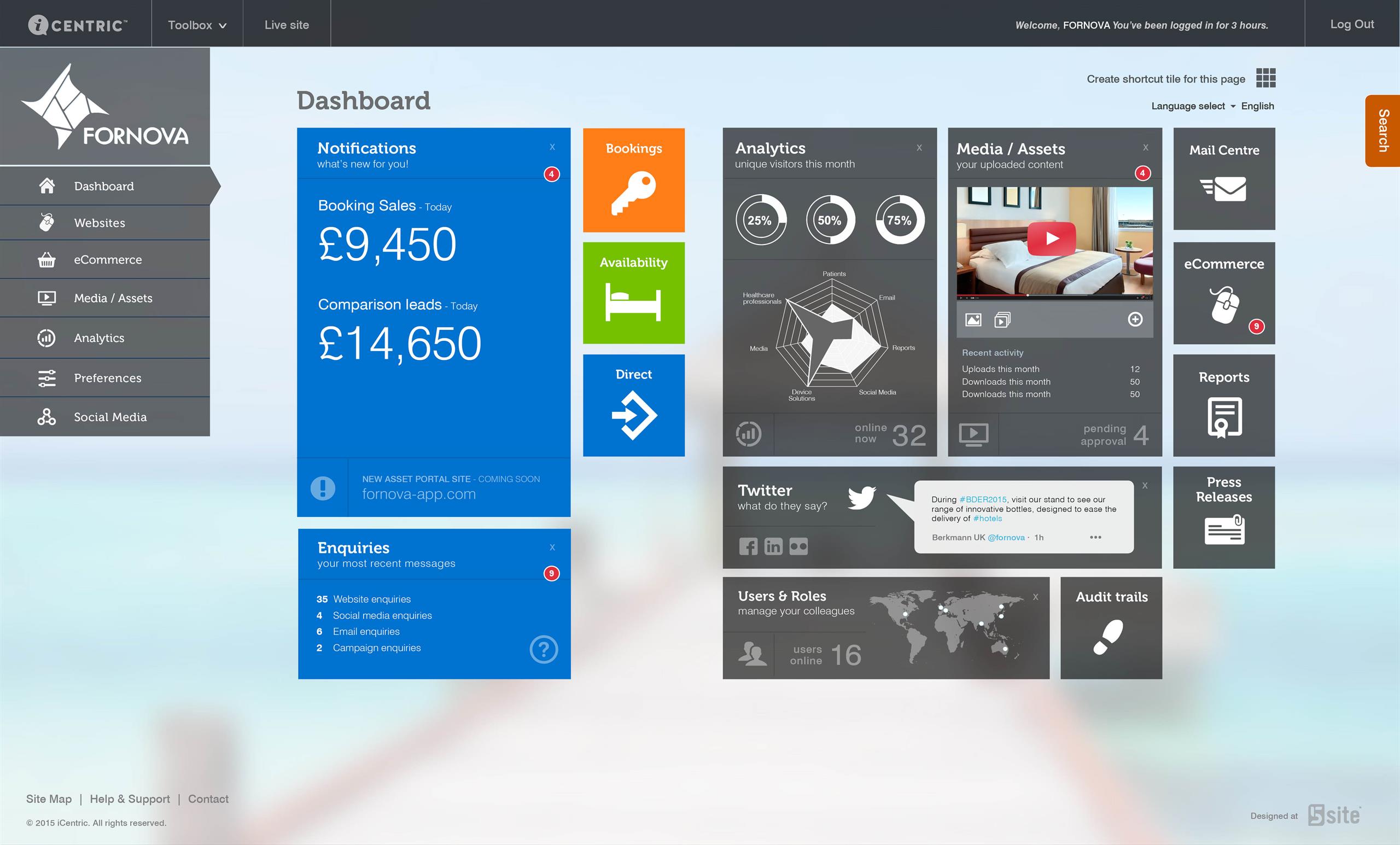This screenshot has width=1400, height=845.
Task: Click the Enquiries help question icon
Action: pyautogui.click(x=544, y=649)
